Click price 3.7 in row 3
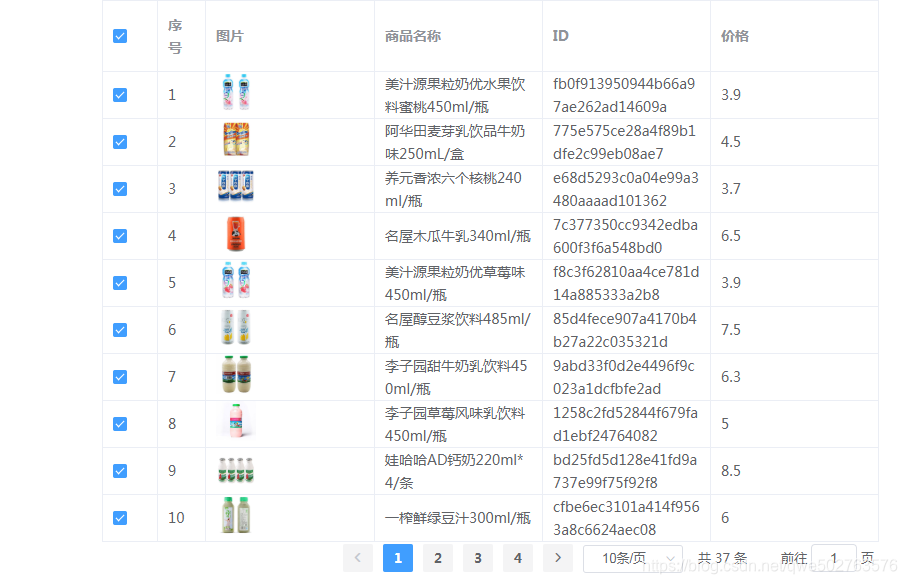This screenshot has width=907, height=584. pyautogui.click(x=731, y=189)
